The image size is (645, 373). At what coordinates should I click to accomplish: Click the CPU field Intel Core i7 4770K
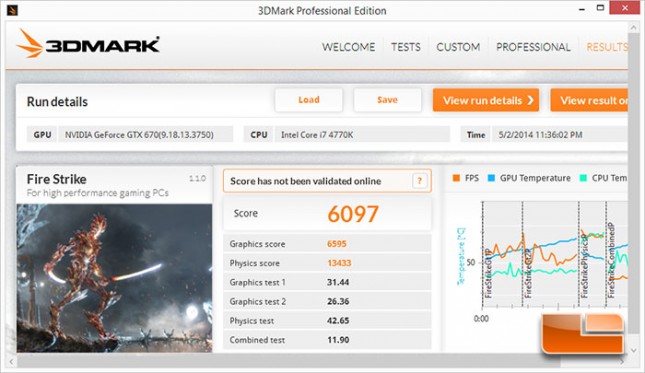[362, 134]
